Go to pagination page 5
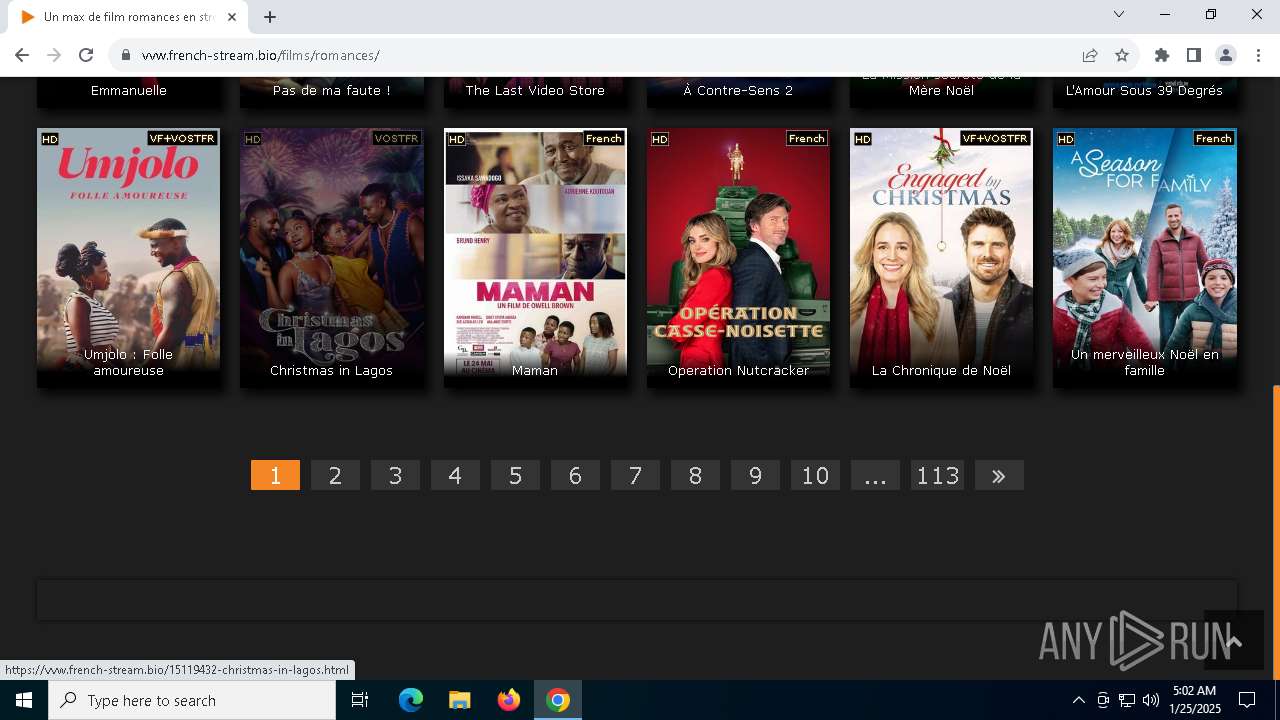 (515, 475)
